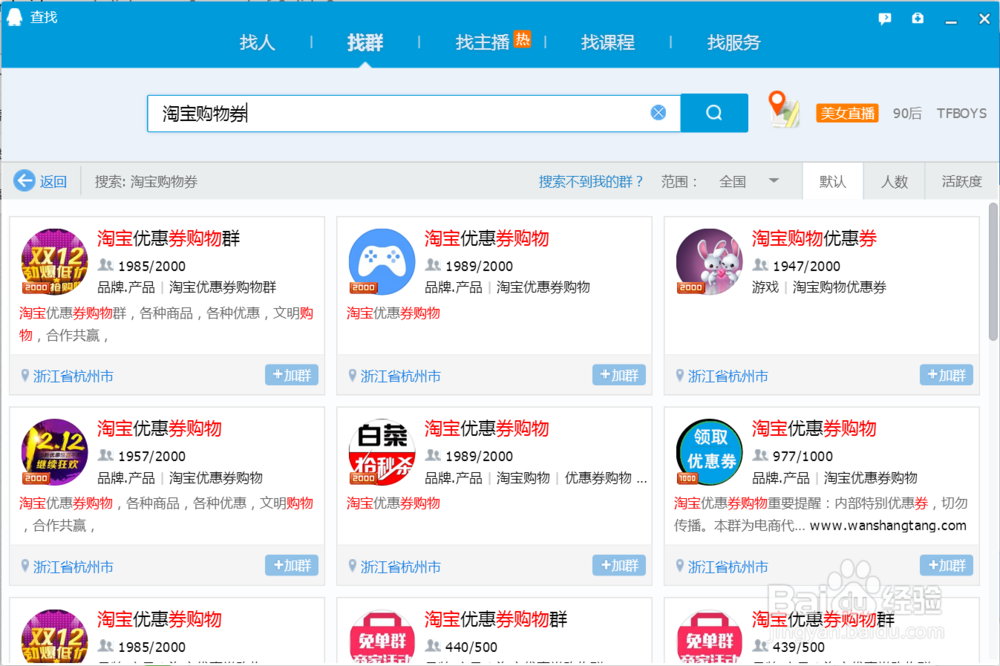
Task: Join the 1957/2000 member group
Action: [291, 565]
